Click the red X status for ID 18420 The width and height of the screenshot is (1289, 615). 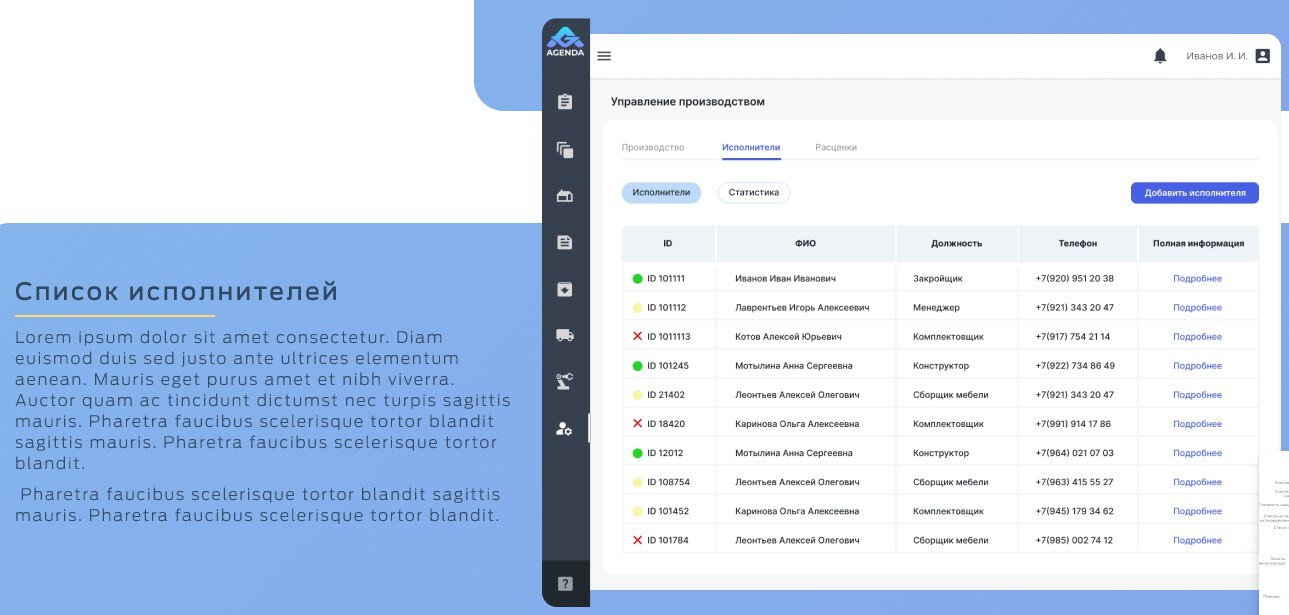[638, 424]
